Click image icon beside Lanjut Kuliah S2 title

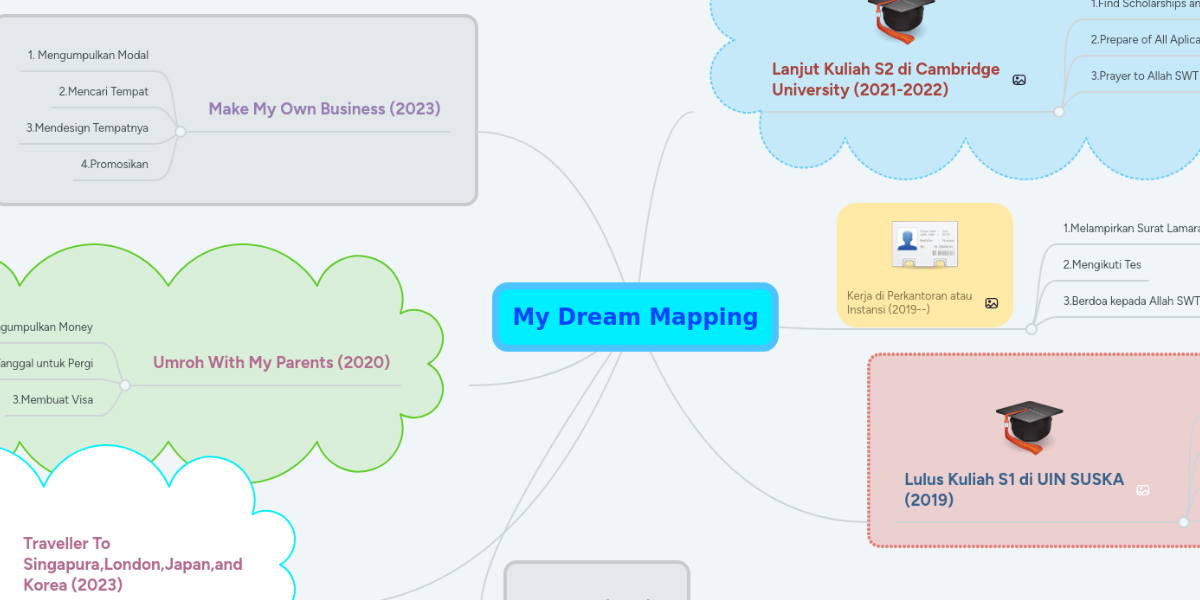pos(1019,80)
